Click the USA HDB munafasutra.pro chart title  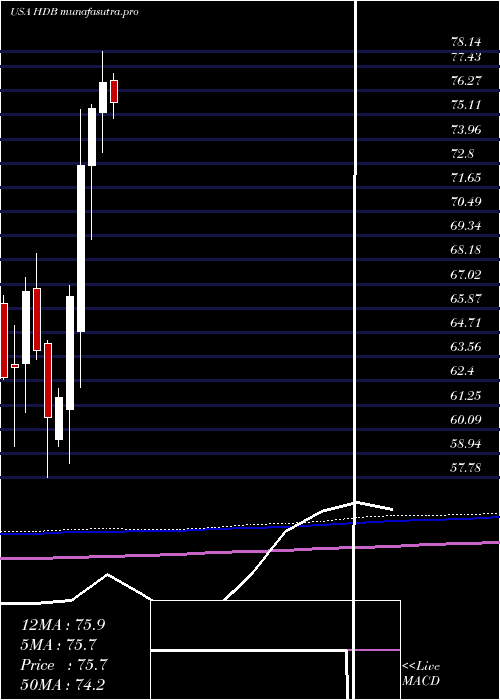point(74,12)
